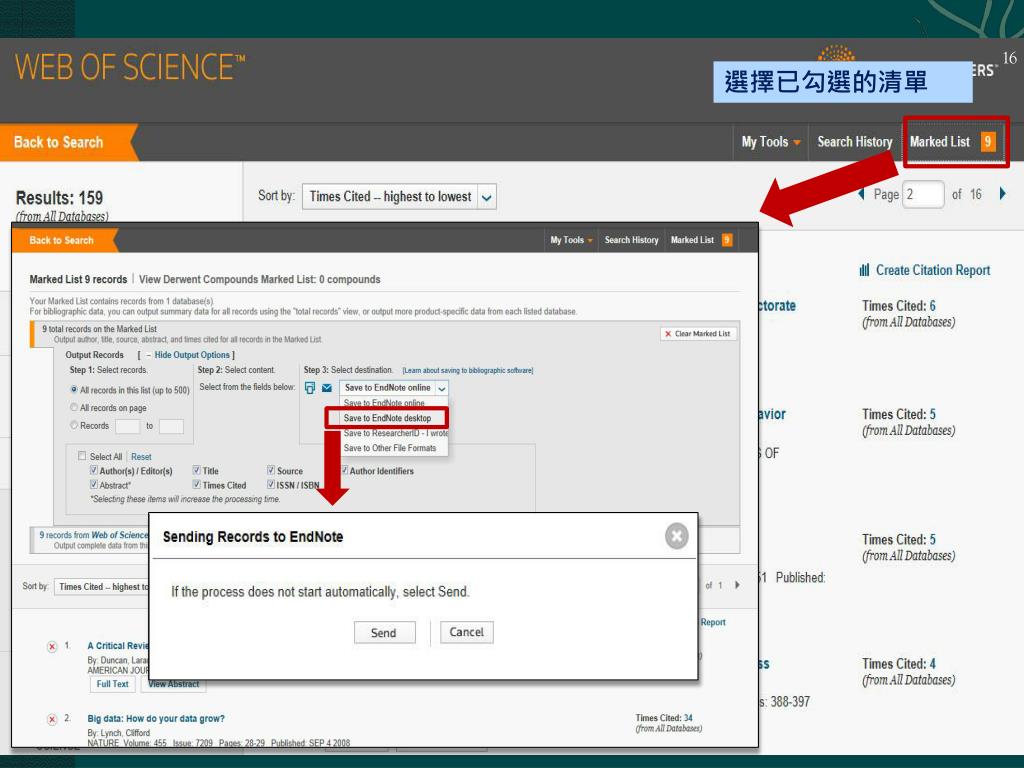
Task: Toggle the Abstract field checkbox
Action: [x=93, y=485]
